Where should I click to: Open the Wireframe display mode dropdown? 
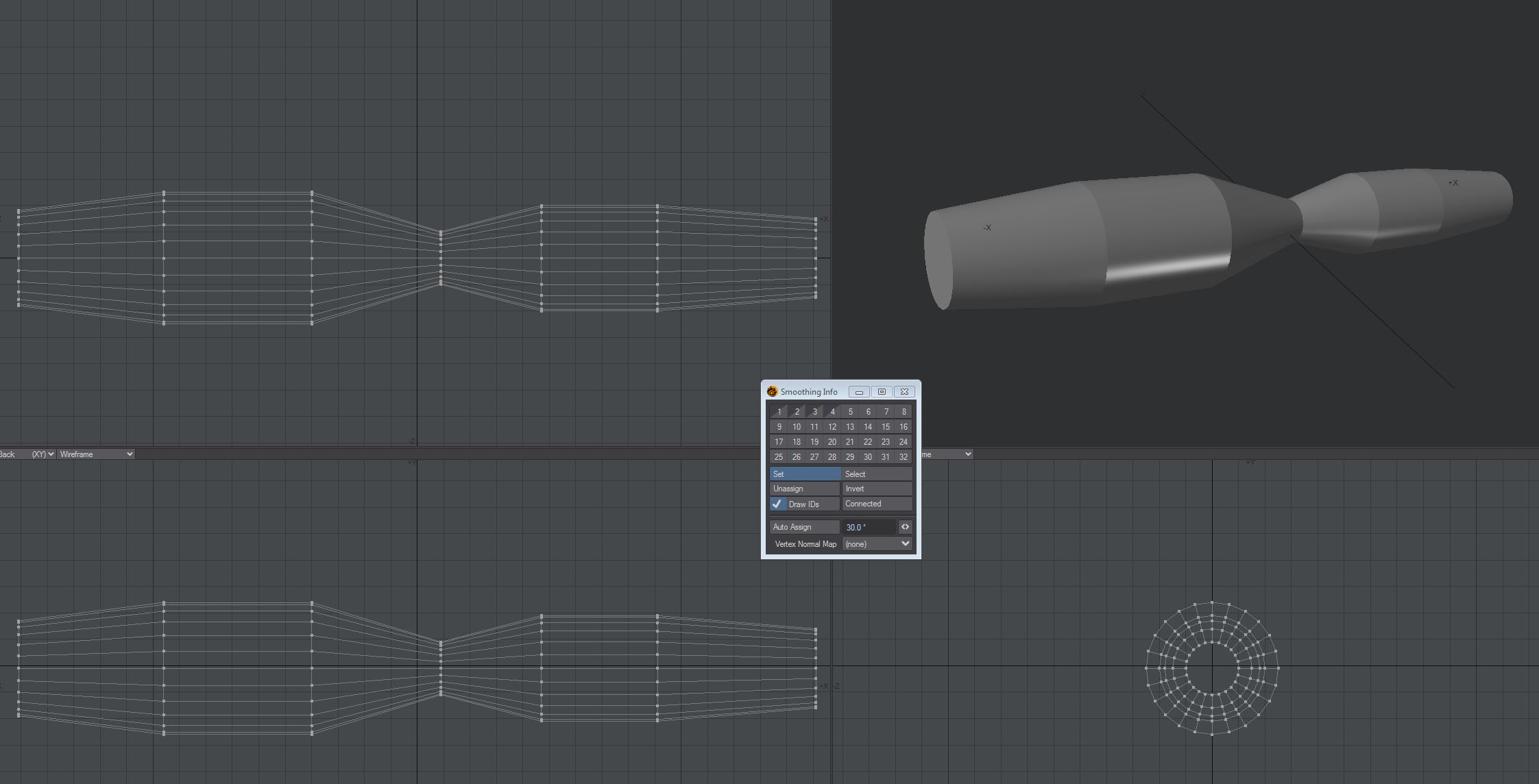coord(96,454)
